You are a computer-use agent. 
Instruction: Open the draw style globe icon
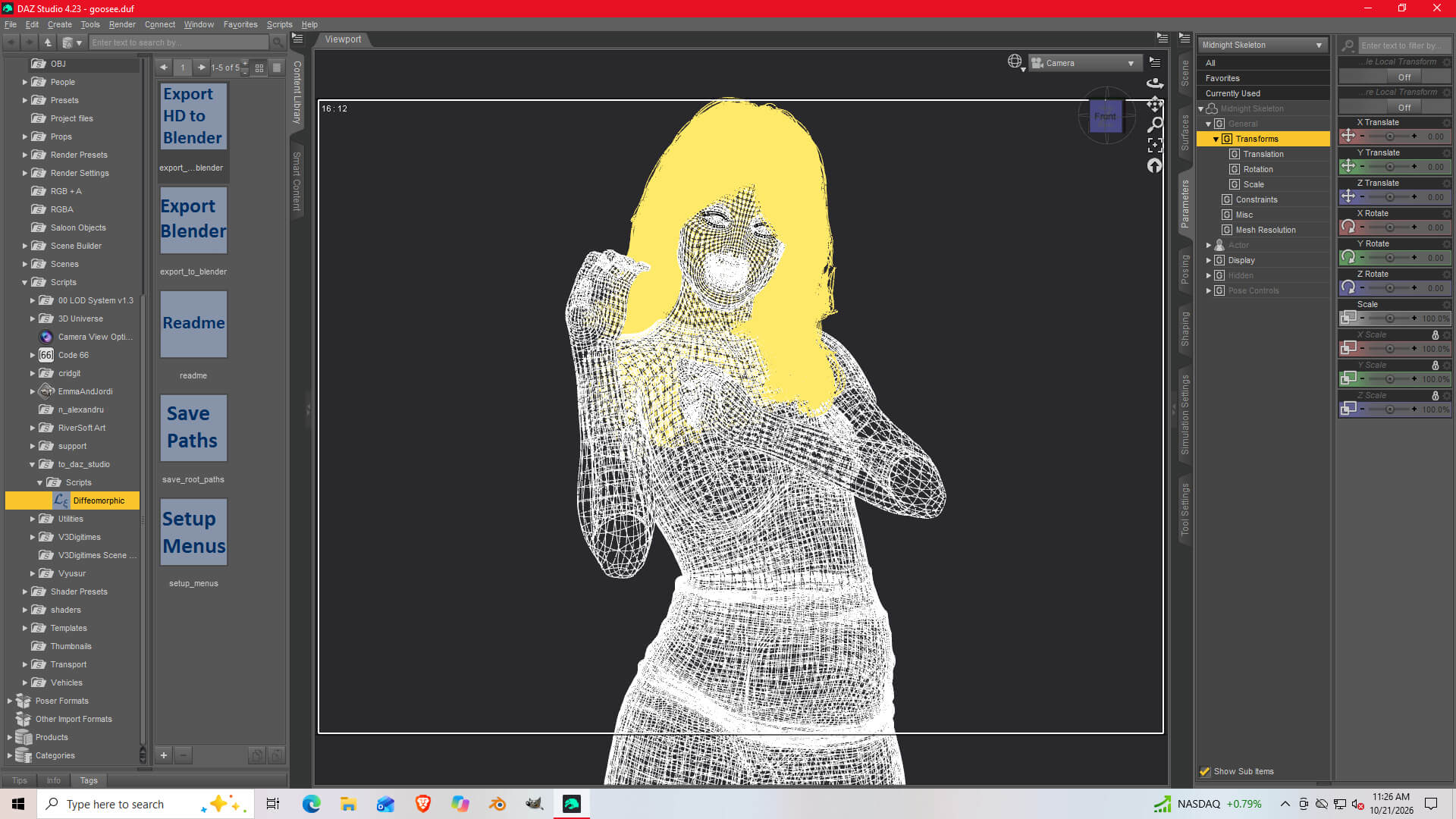click(x=1015, y=61)
